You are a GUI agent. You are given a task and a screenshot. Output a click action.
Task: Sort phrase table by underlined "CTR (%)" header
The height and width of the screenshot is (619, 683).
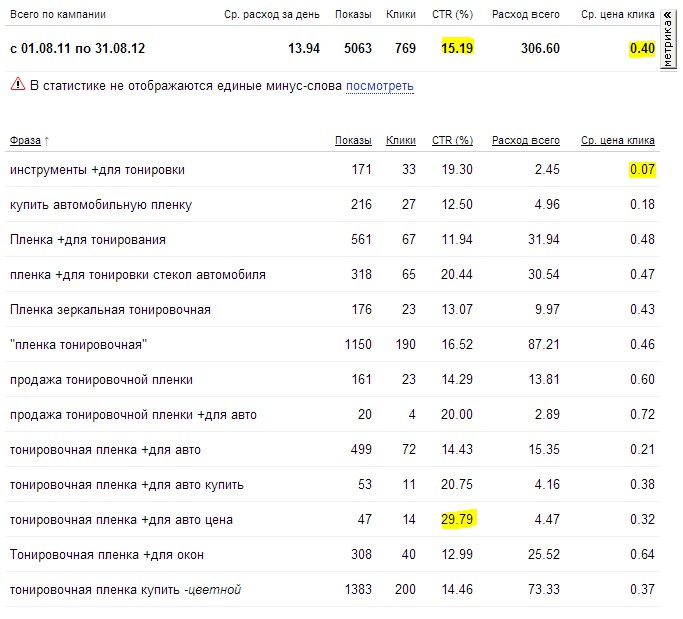tap(452, 141)
